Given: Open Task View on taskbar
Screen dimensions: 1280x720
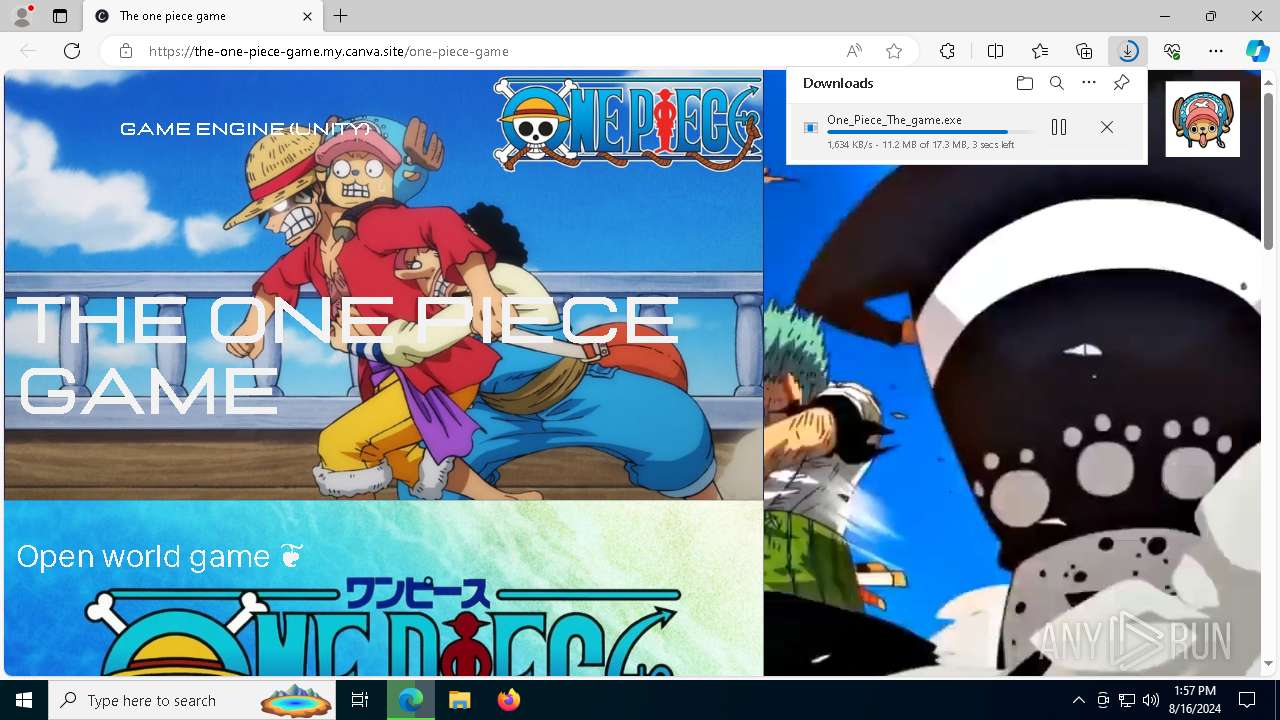Looking at the screenshot, I should tap(360, 700).
